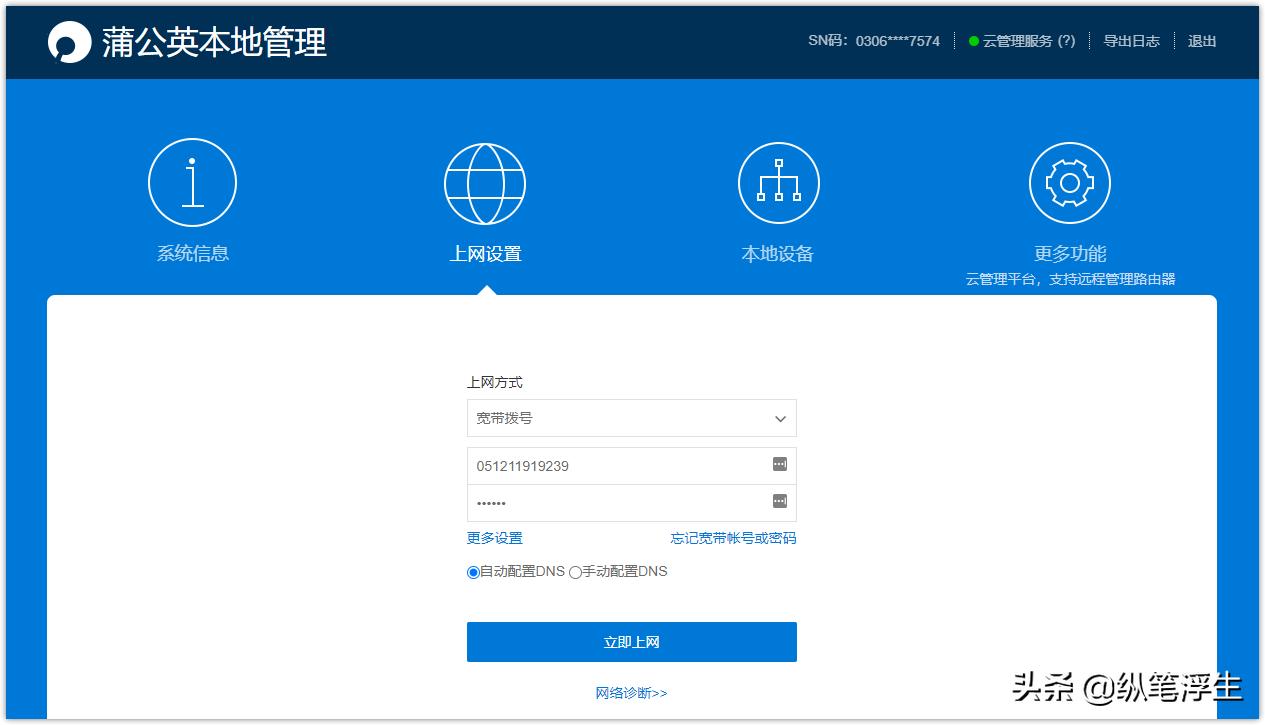Click 忘记宽带帐号或密码
Screen dimensions: 1265x725
pos(733,538)
